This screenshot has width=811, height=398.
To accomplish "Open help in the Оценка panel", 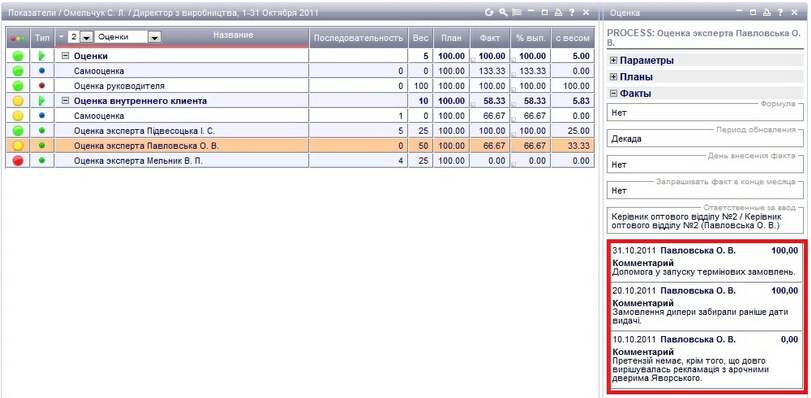I will tap(779, 12).
